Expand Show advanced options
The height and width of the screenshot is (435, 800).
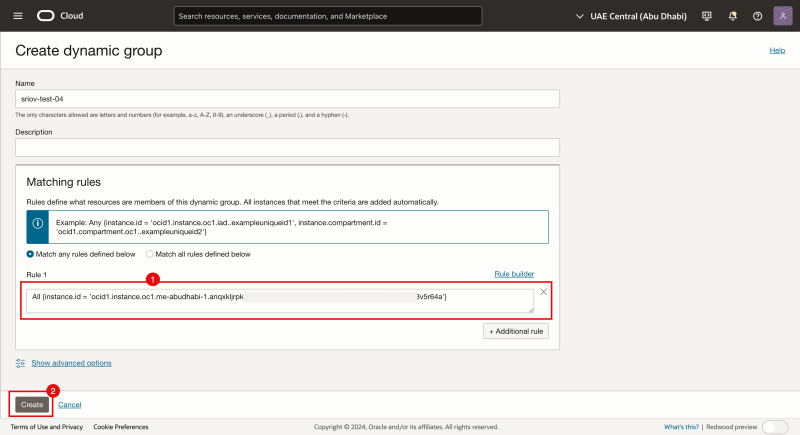[x=71, y=363]
